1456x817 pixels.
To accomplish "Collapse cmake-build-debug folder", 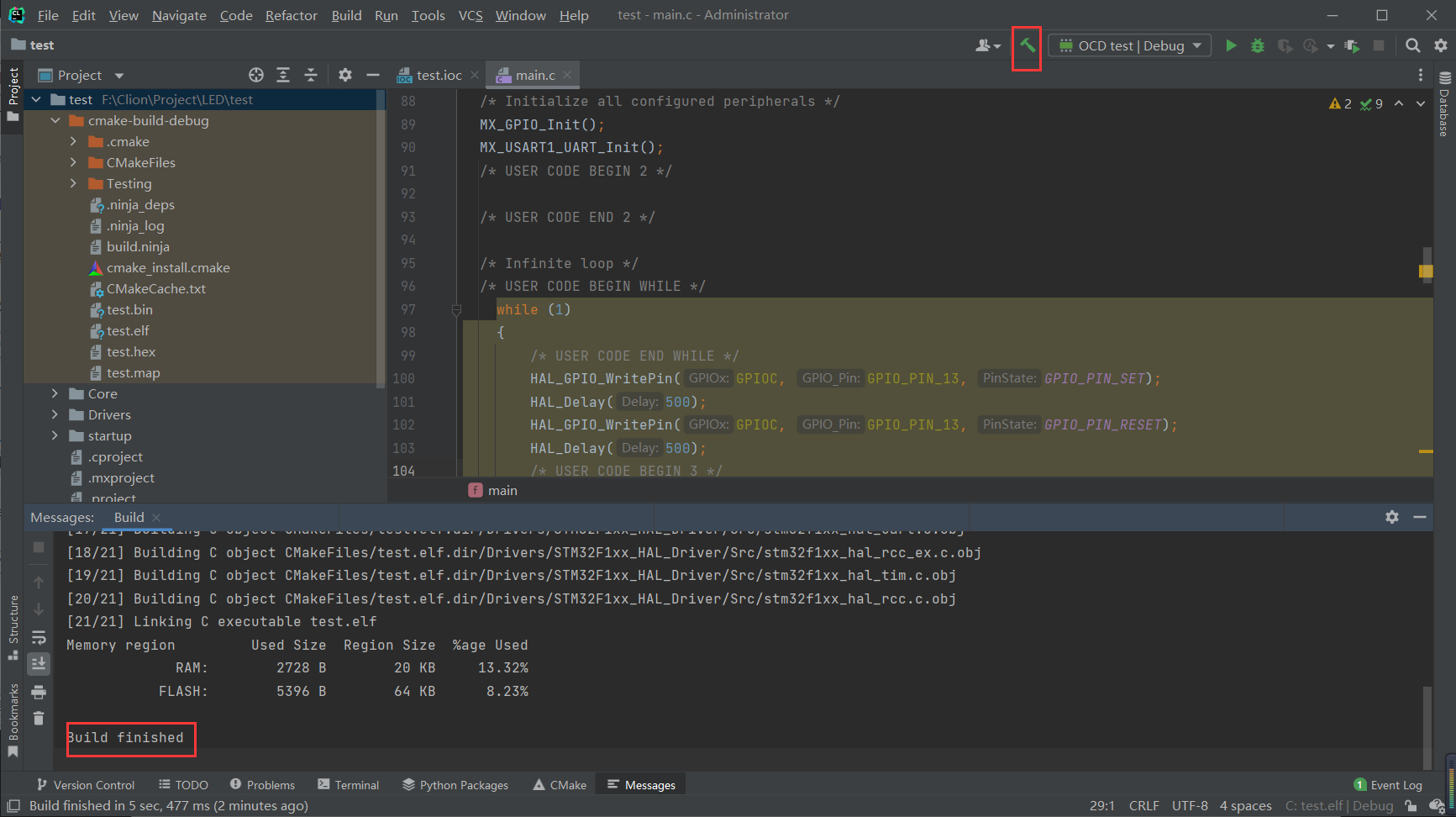I will click(x=55, y=120).
